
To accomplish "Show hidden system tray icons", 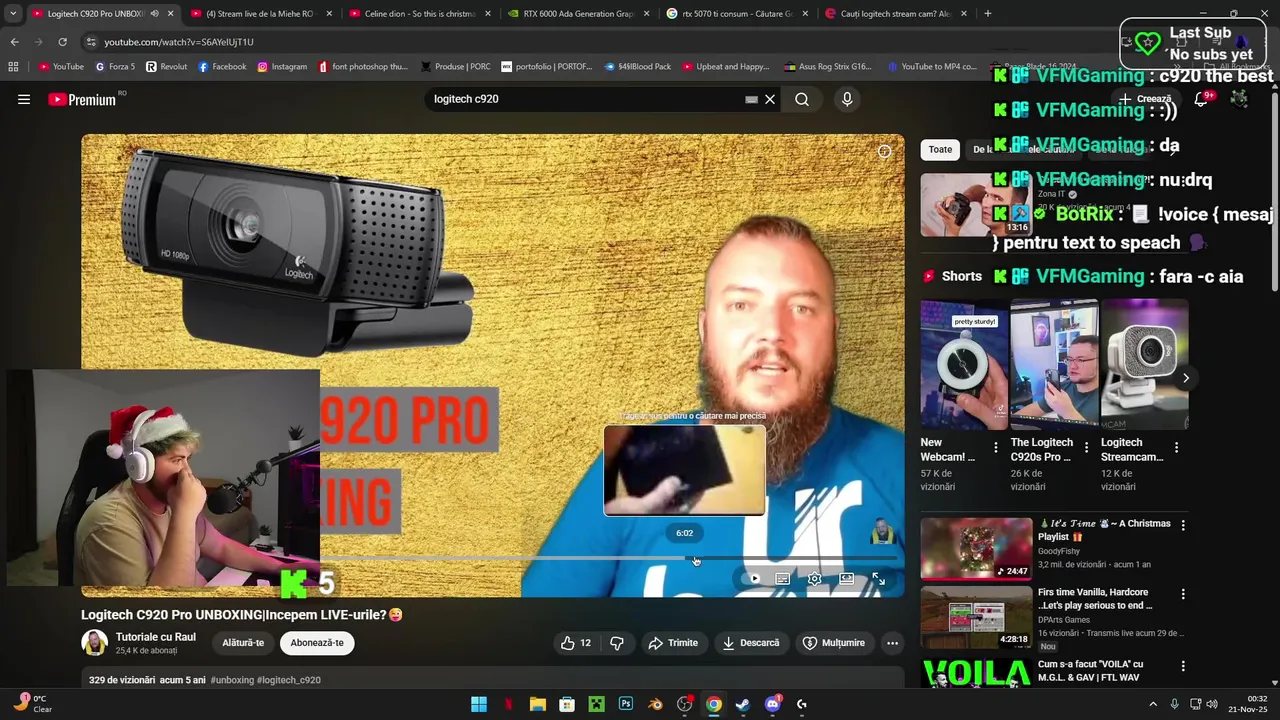I will (x=1153, y=704).
